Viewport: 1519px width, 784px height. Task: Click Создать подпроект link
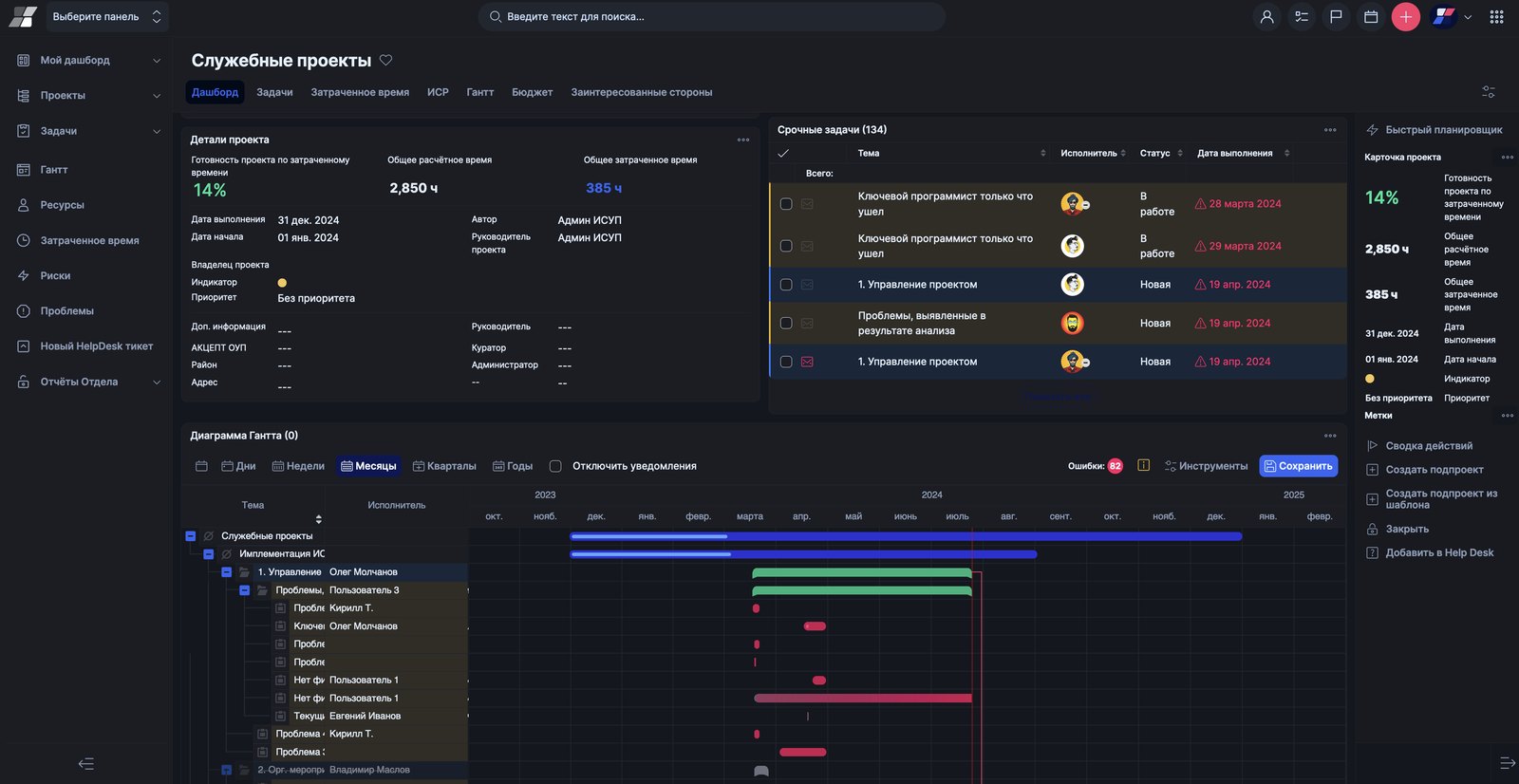tap(1434, 470)
